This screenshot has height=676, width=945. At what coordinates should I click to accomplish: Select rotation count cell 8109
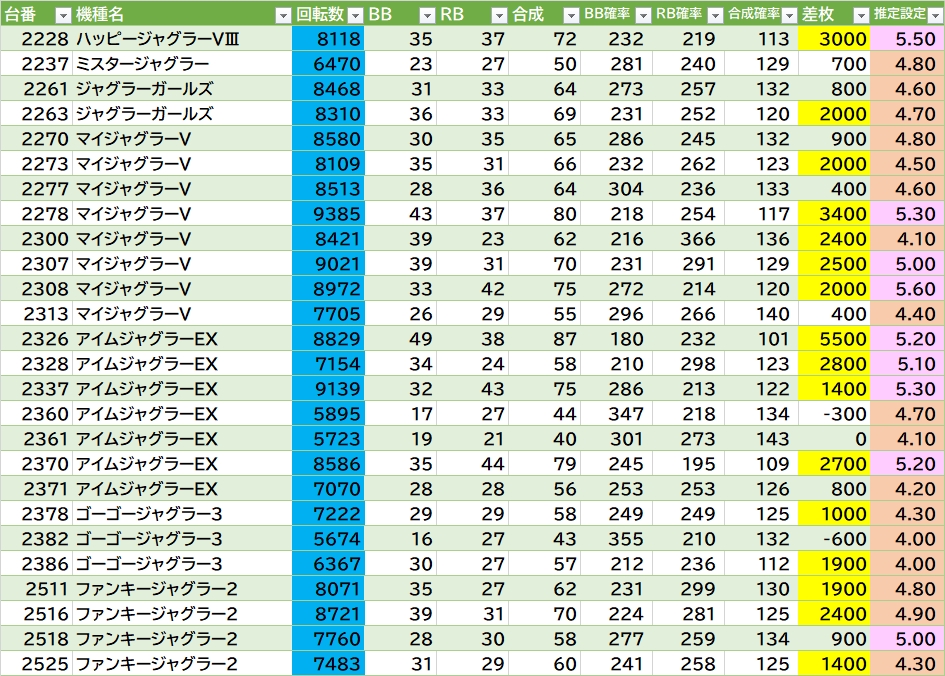[x=328, y=164]
